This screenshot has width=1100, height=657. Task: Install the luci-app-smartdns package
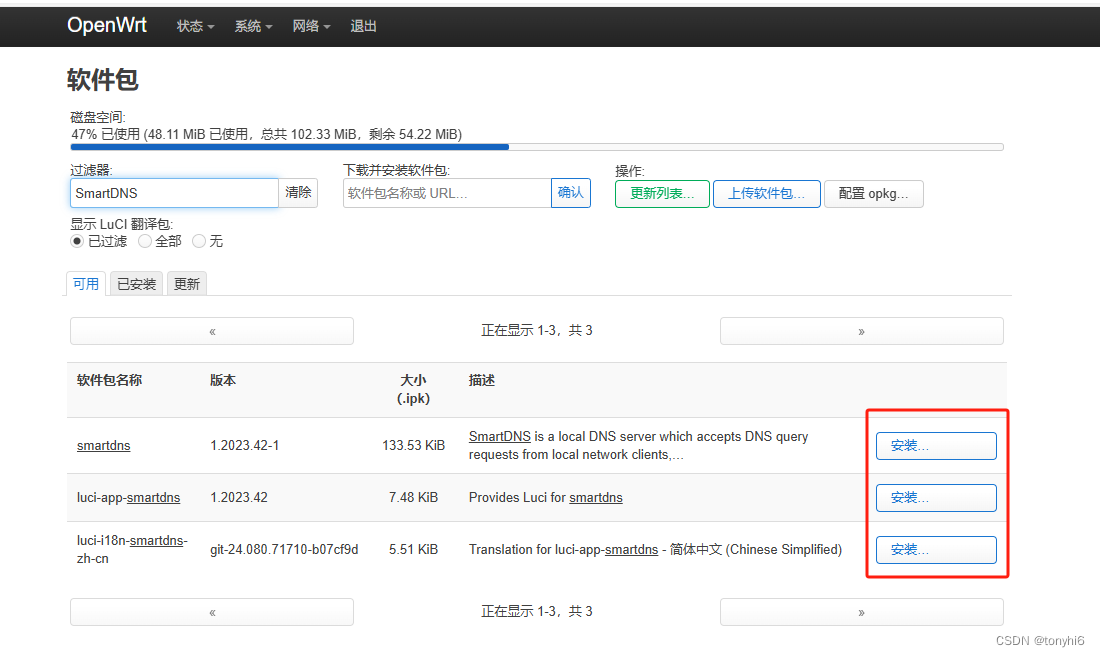(x=936, y=498)
